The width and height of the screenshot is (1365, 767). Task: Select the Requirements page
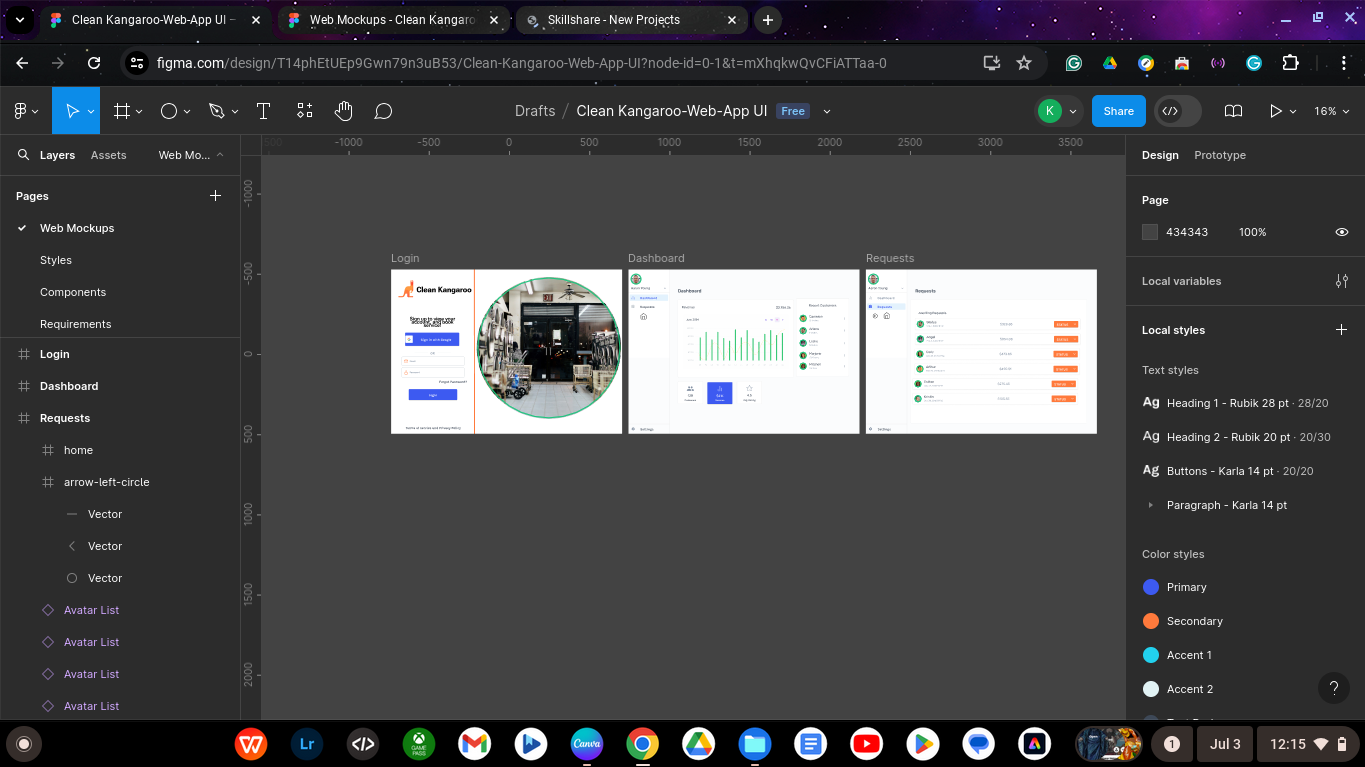76,324
